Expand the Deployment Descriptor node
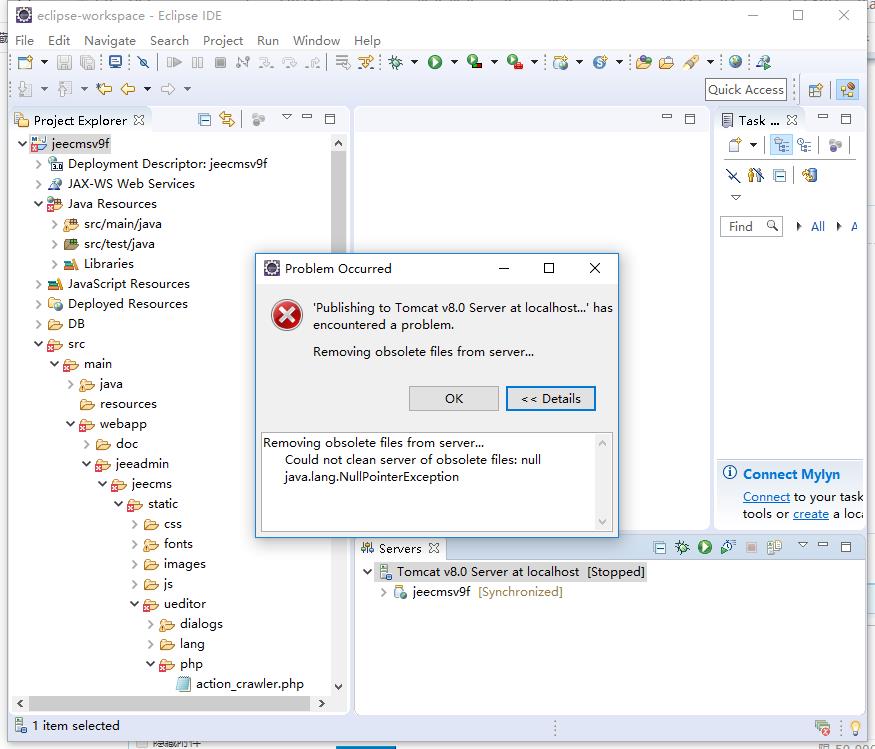 click(38, 164)
